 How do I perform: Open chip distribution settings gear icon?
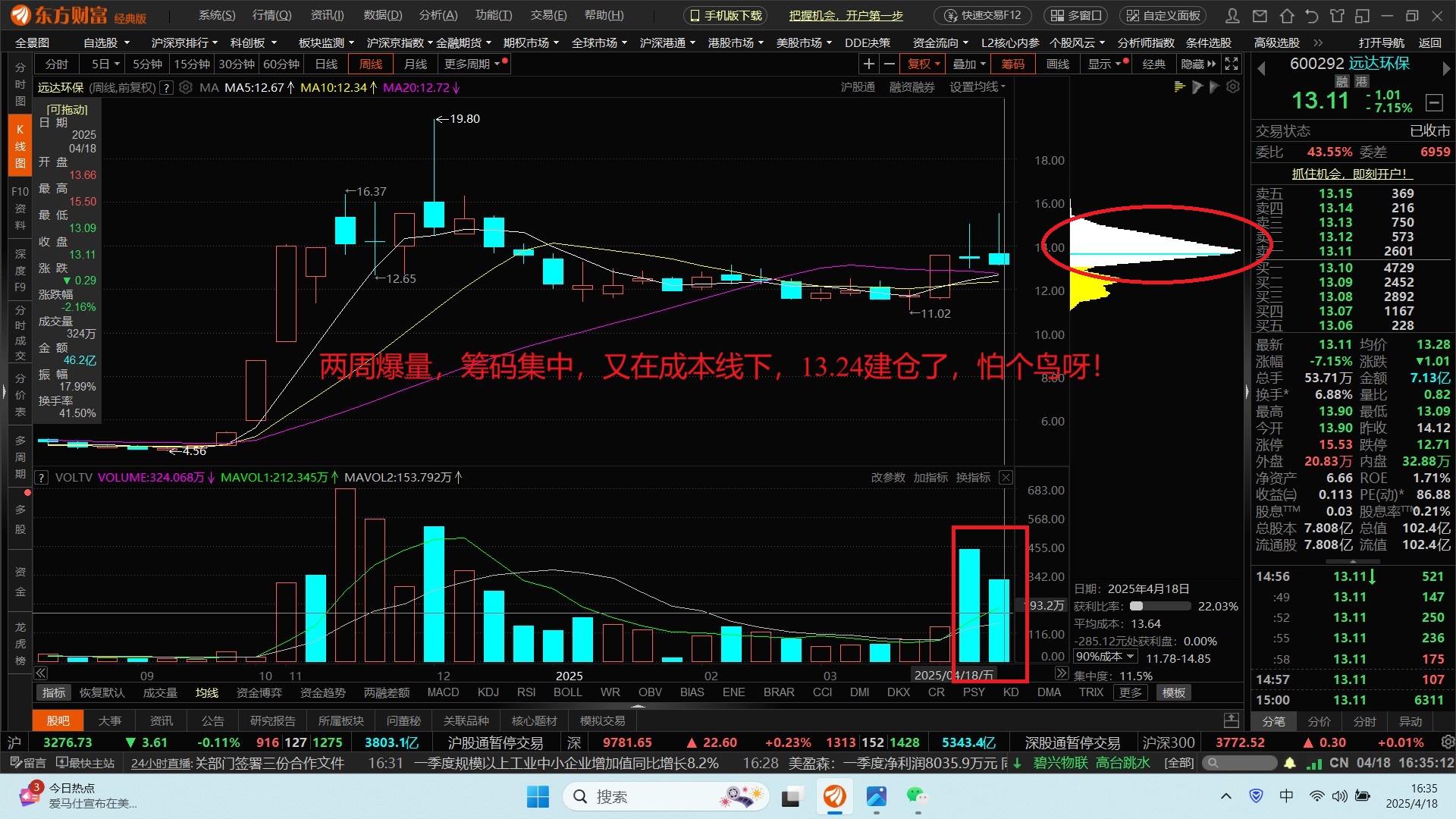(1233, 87)
